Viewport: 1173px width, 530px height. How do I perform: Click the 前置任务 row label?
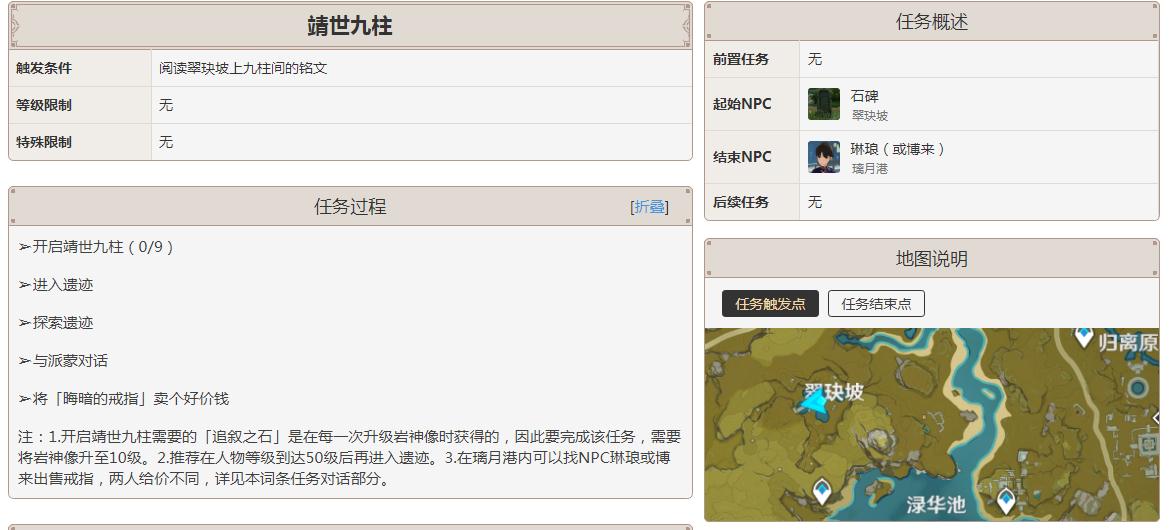click(741, 59)
